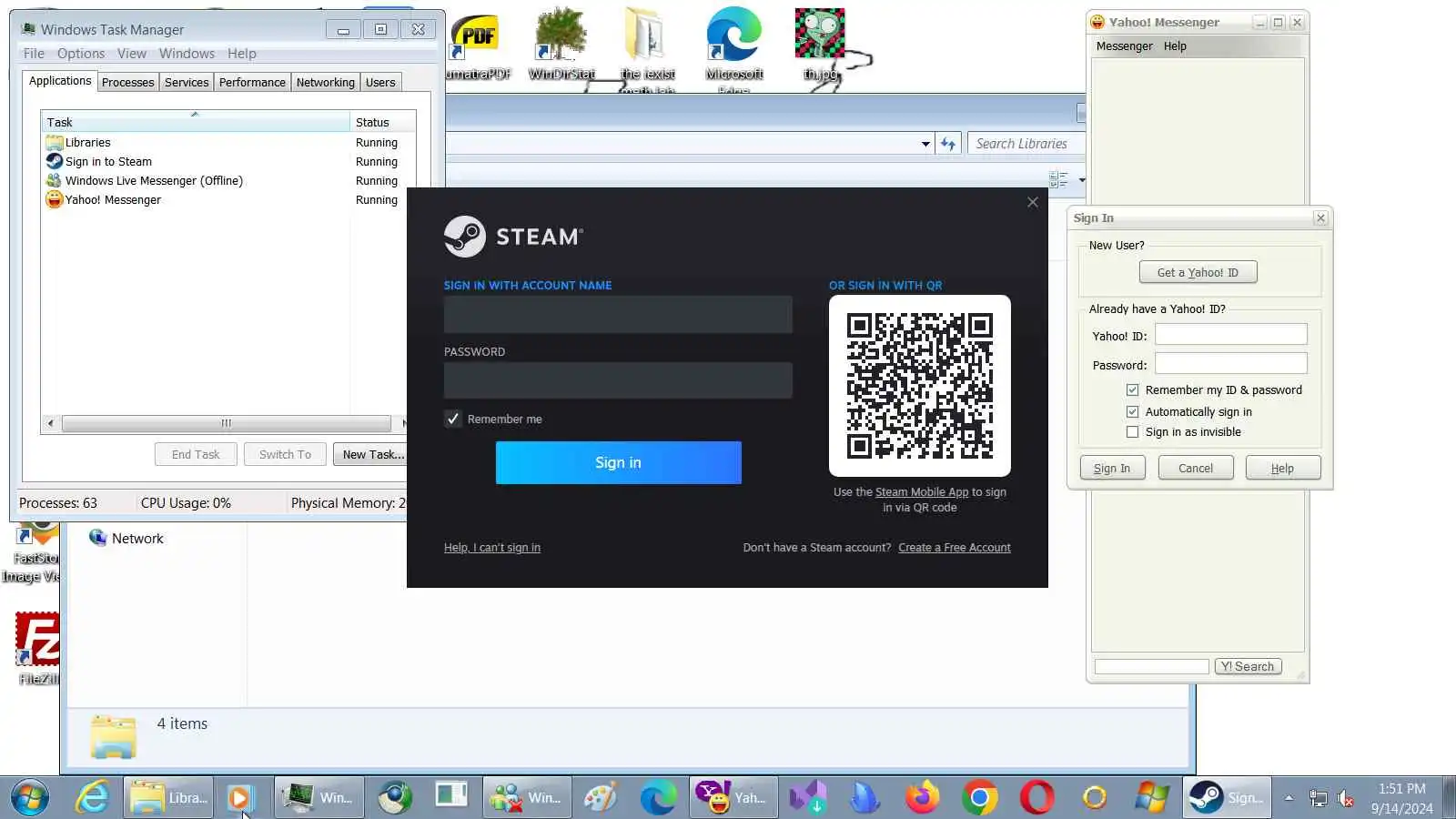Switch to the Processes tab
The height and width of the screenshot is (819, 1456).
click(x=128, y=82)
